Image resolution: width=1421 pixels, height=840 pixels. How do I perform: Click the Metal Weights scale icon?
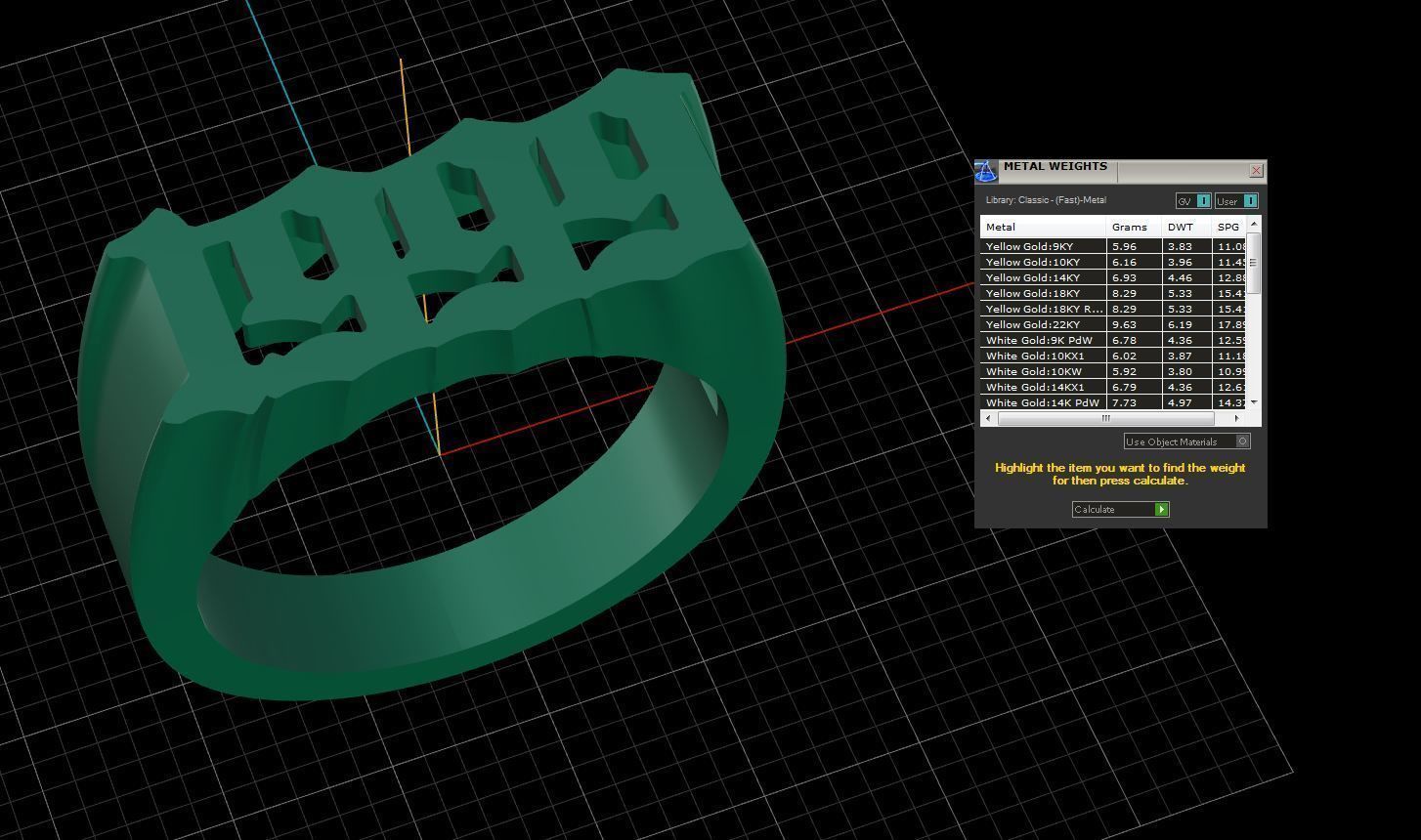(x=985, y=172)
